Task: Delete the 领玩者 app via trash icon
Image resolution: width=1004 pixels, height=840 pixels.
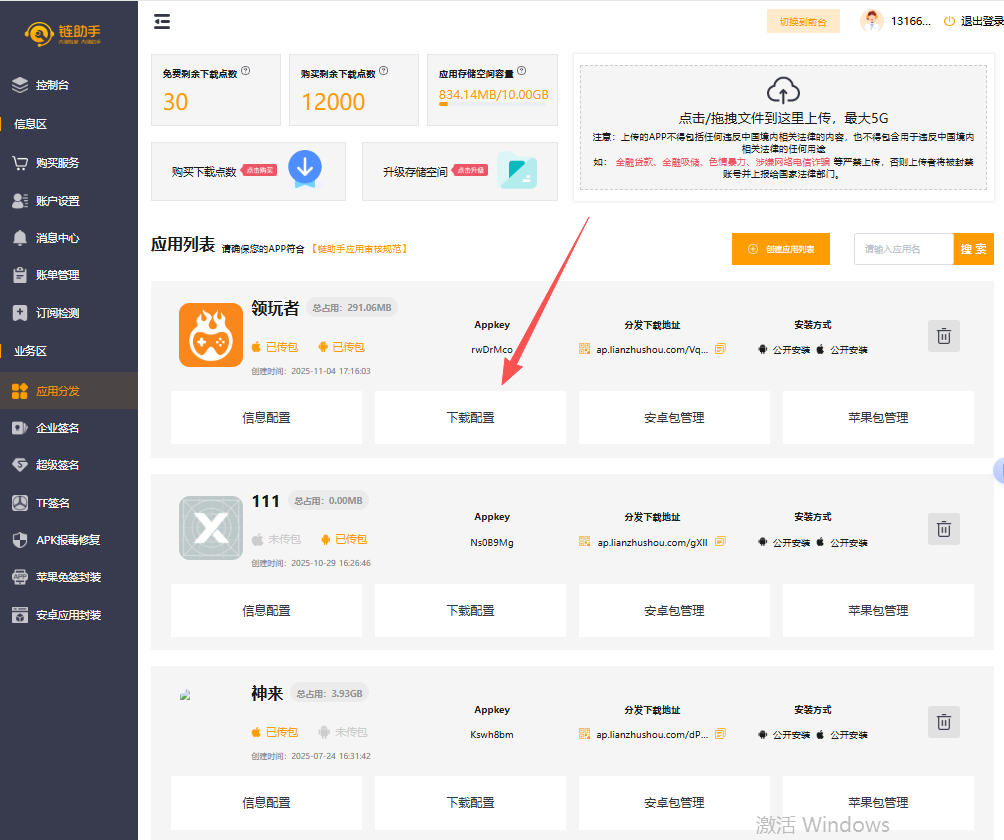Action: (x=943, y=336)
